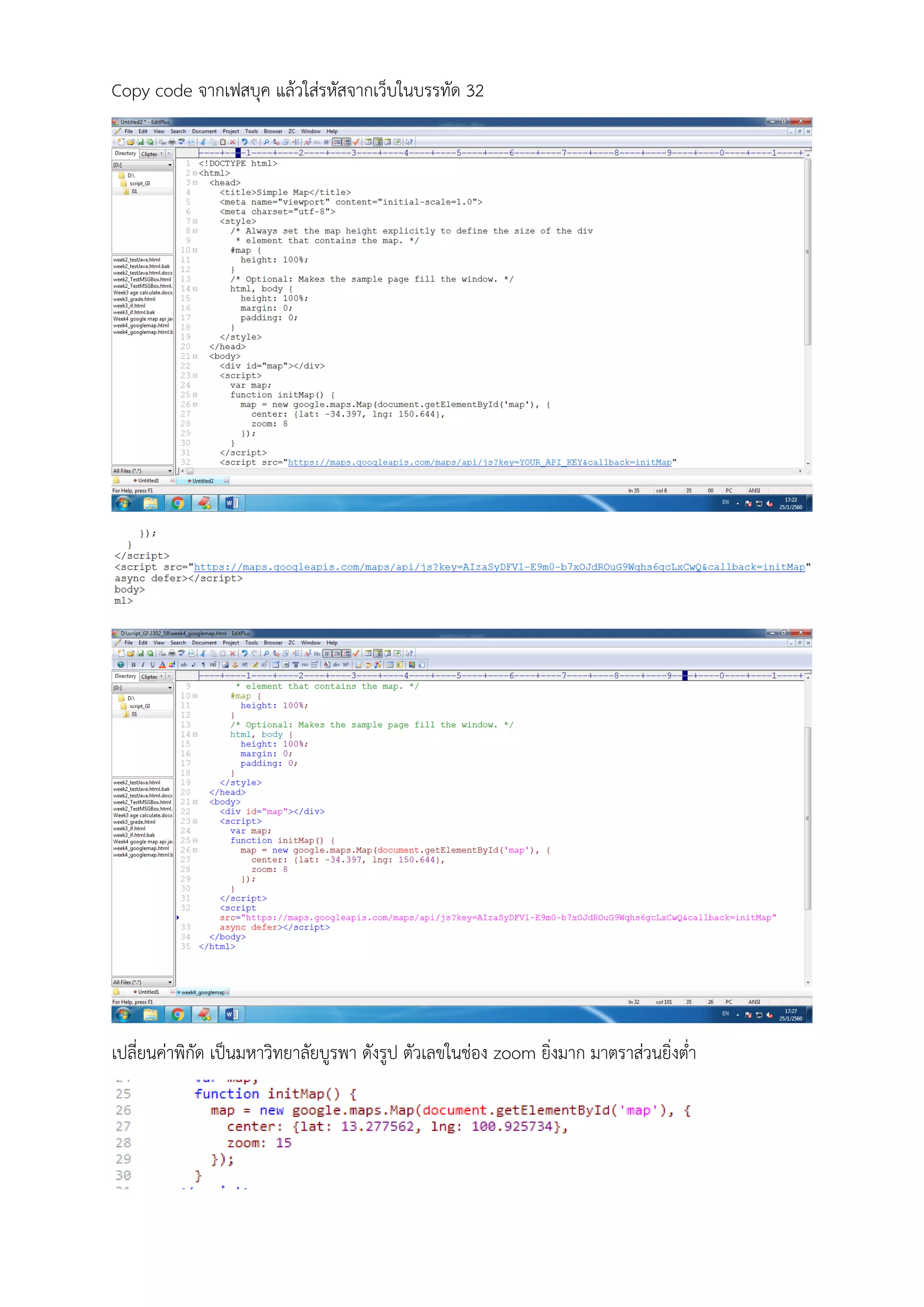Toggle word wrap W button in week4_googlemap window
The image size is (924, 1307).
[x=327, y=653]
